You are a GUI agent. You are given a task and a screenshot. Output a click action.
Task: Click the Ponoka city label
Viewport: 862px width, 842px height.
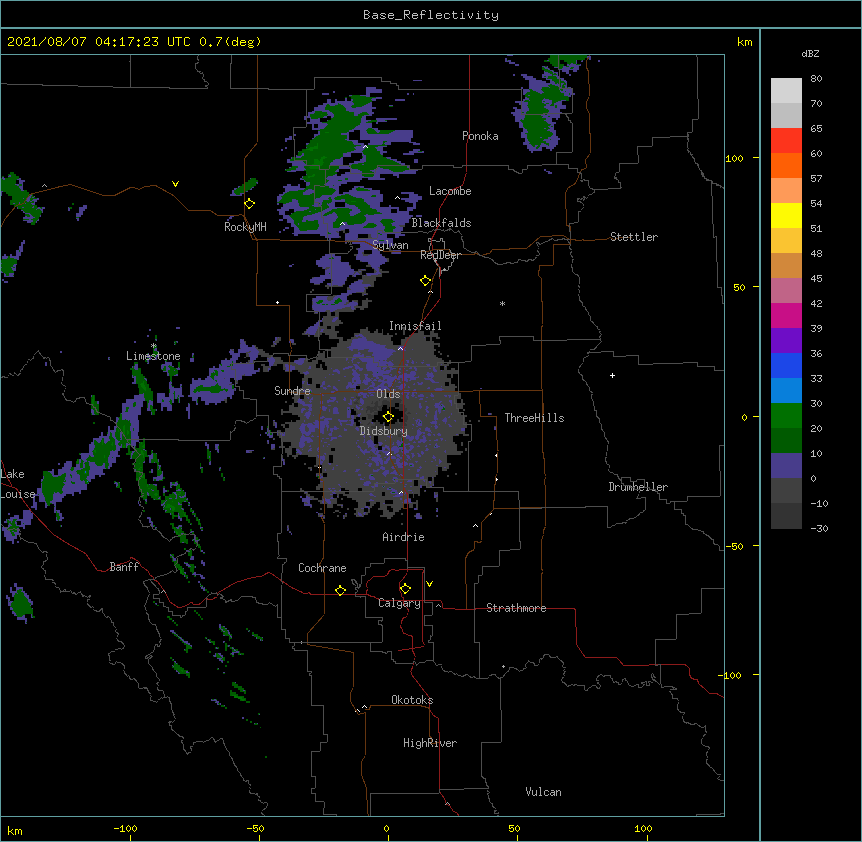tap(480, 136)
